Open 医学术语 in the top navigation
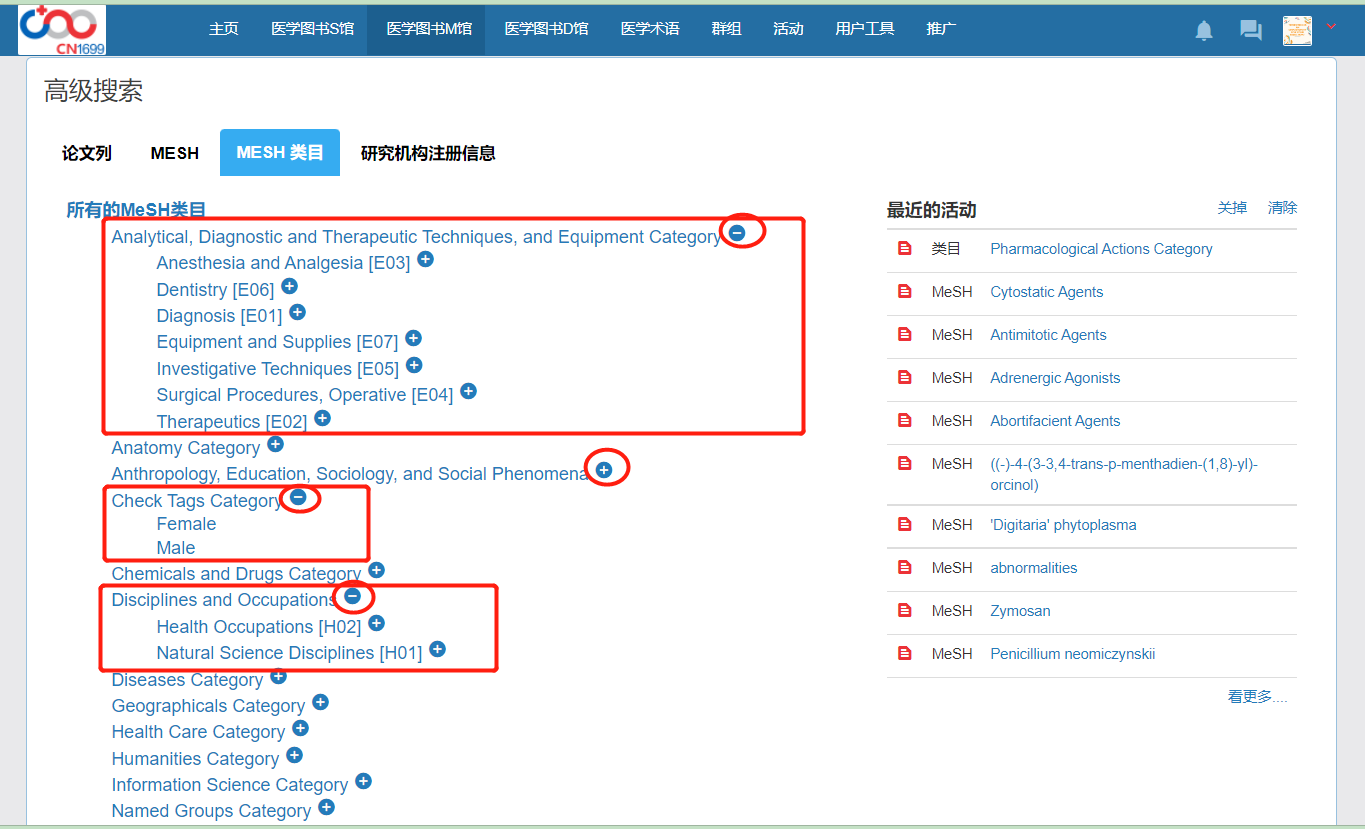The image size is (1365, 829). tap(650, 28)
